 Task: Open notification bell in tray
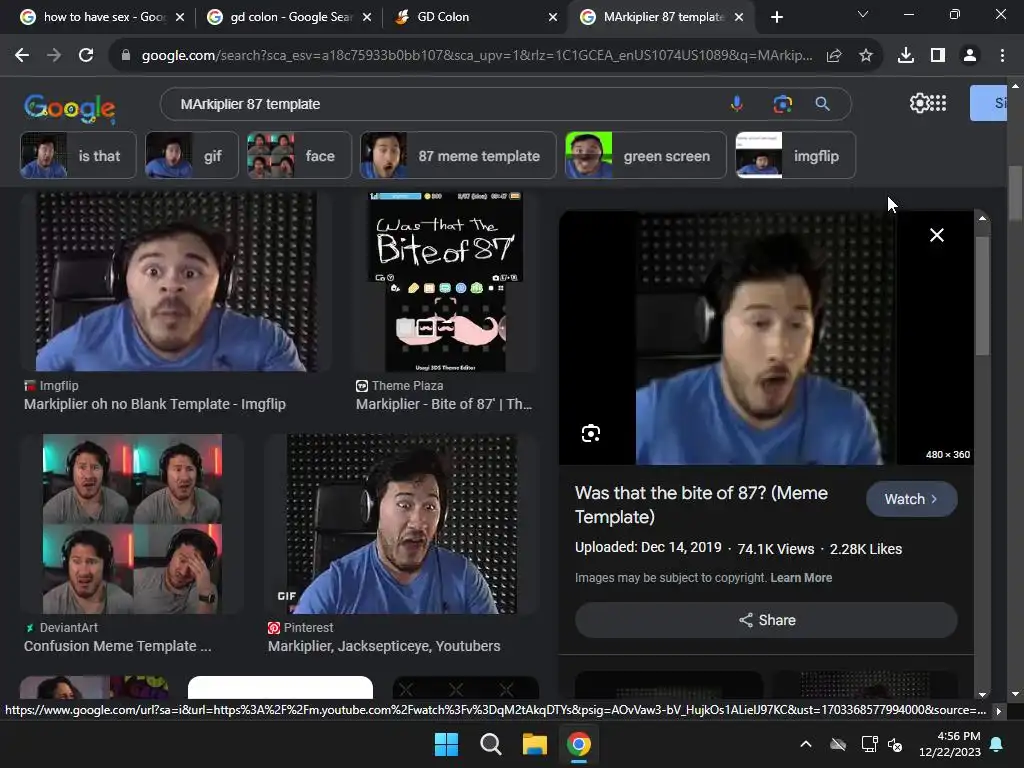point(997,744)
